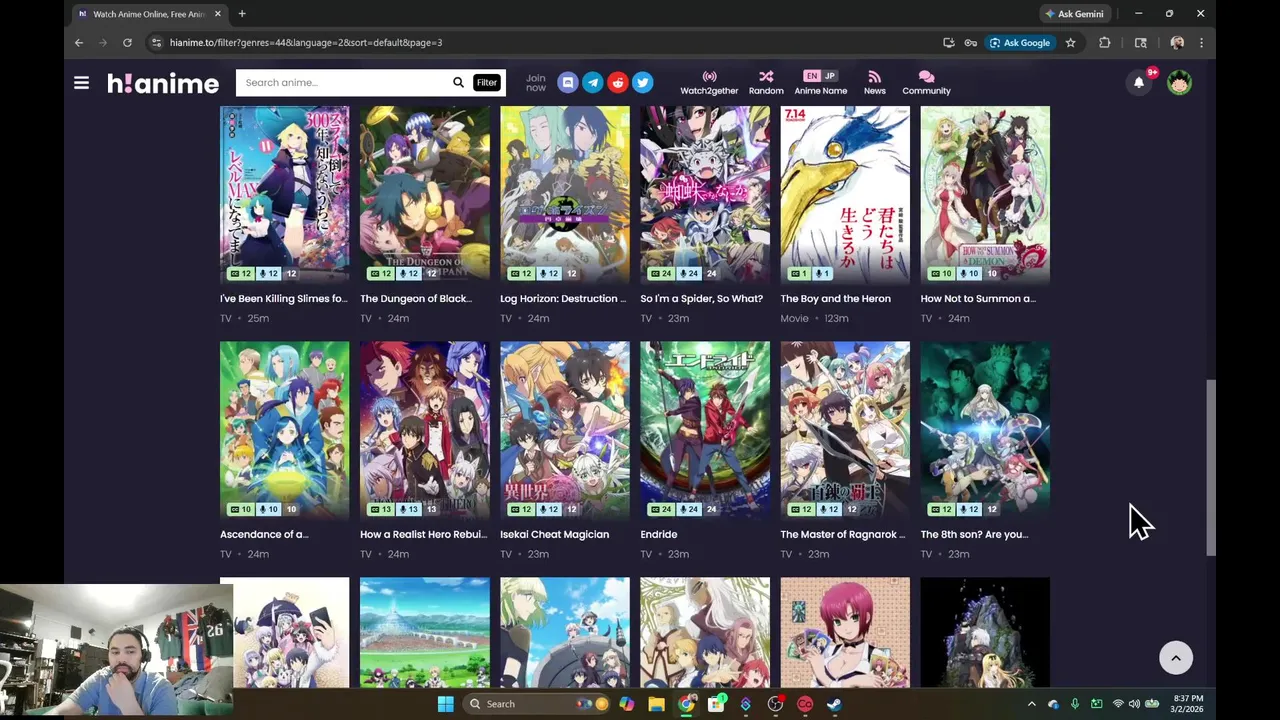The image size is (1280, 720).
Task: Bookmark this page with the star
Action: click(x=1070, y=43)
